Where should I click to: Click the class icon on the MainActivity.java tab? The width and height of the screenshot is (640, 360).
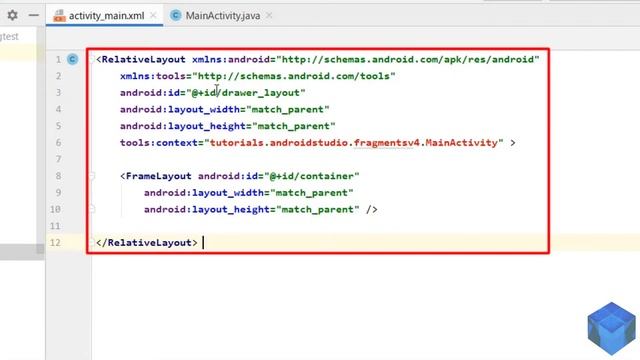[x=176, y=16]
